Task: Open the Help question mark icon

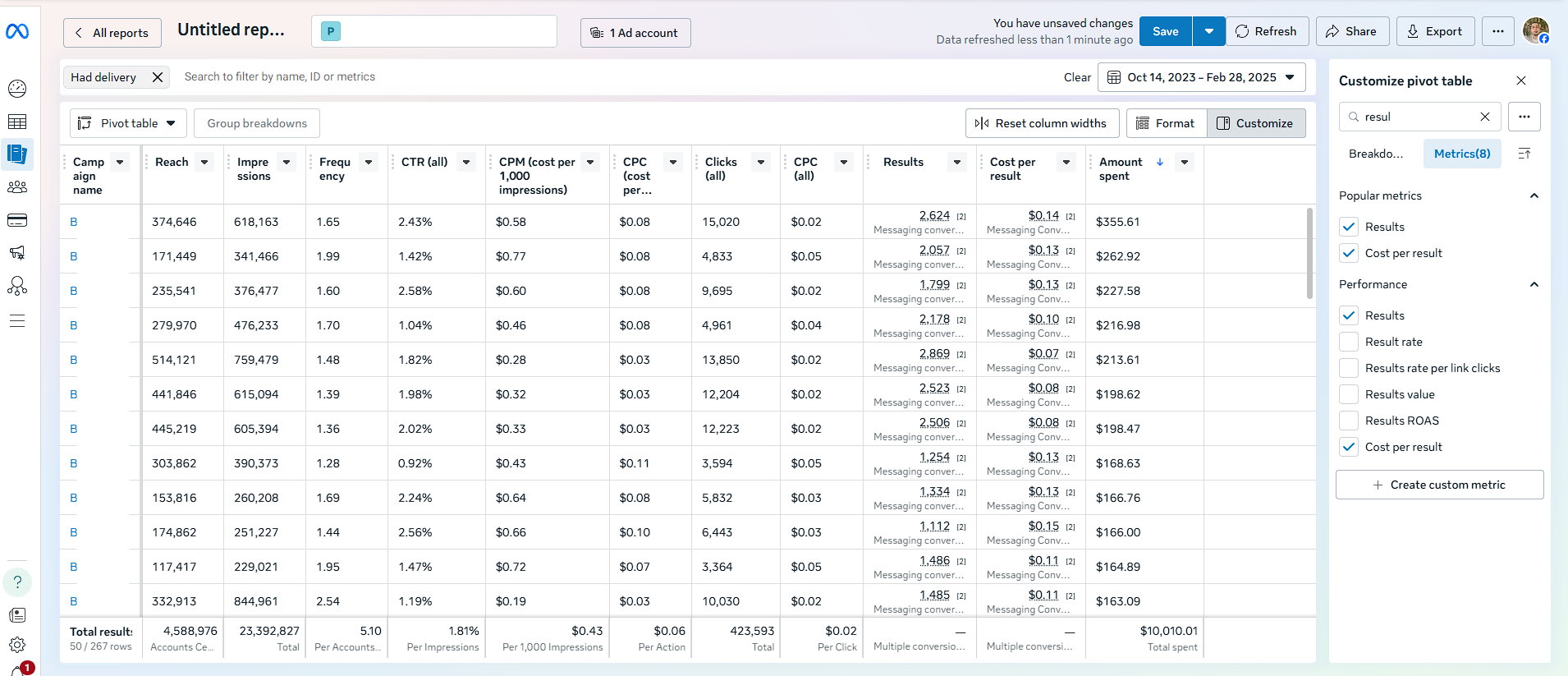Action: tap(17, 582)
